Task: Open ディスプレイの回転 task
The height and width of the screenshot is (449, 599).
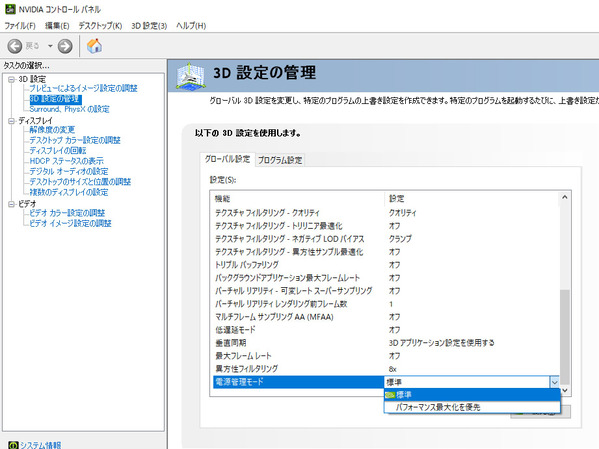Action: tap(58, 151)
